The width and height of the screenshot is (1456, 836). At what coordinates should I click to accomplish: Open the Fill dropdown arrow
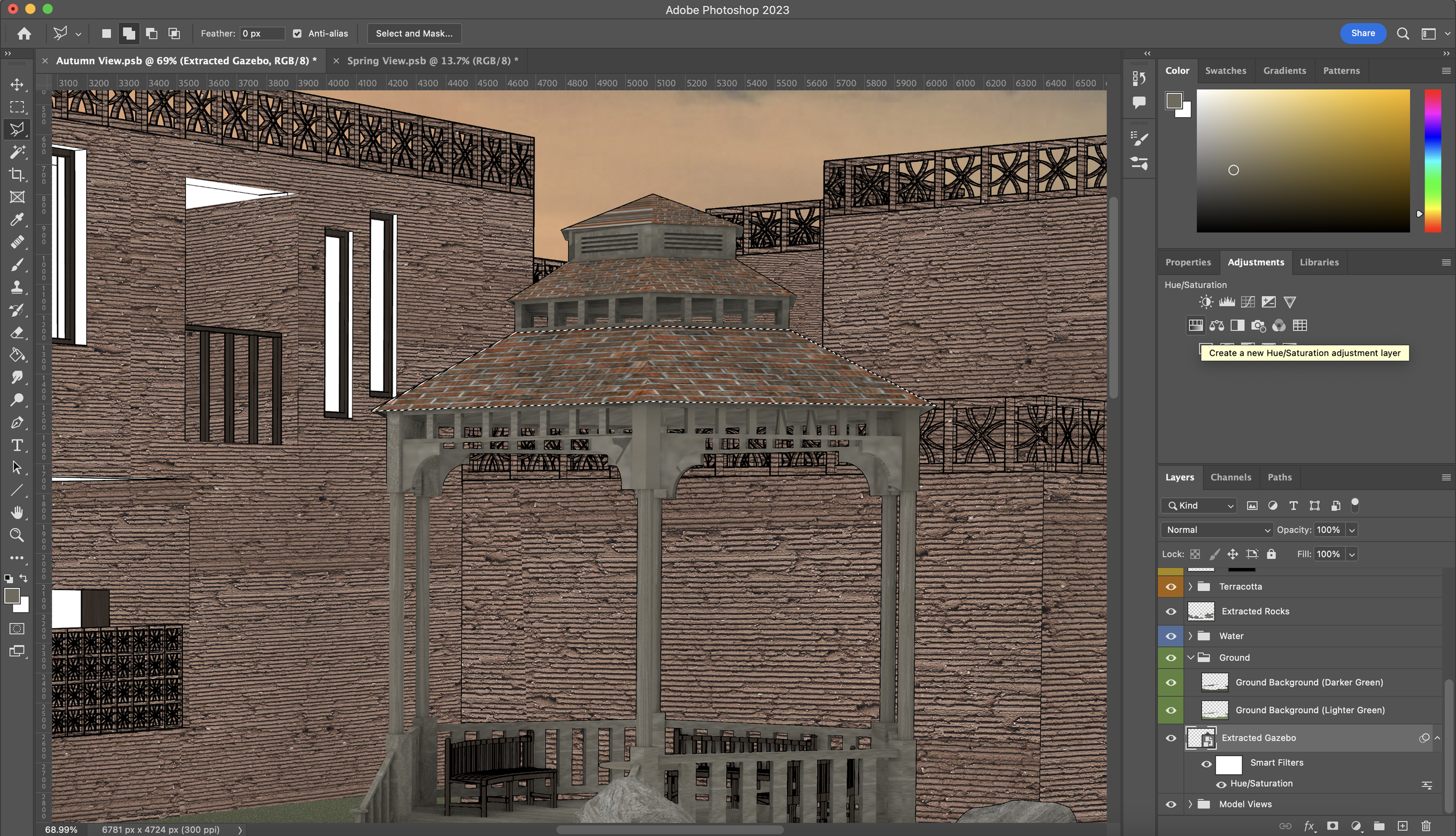click(1352, 555)
